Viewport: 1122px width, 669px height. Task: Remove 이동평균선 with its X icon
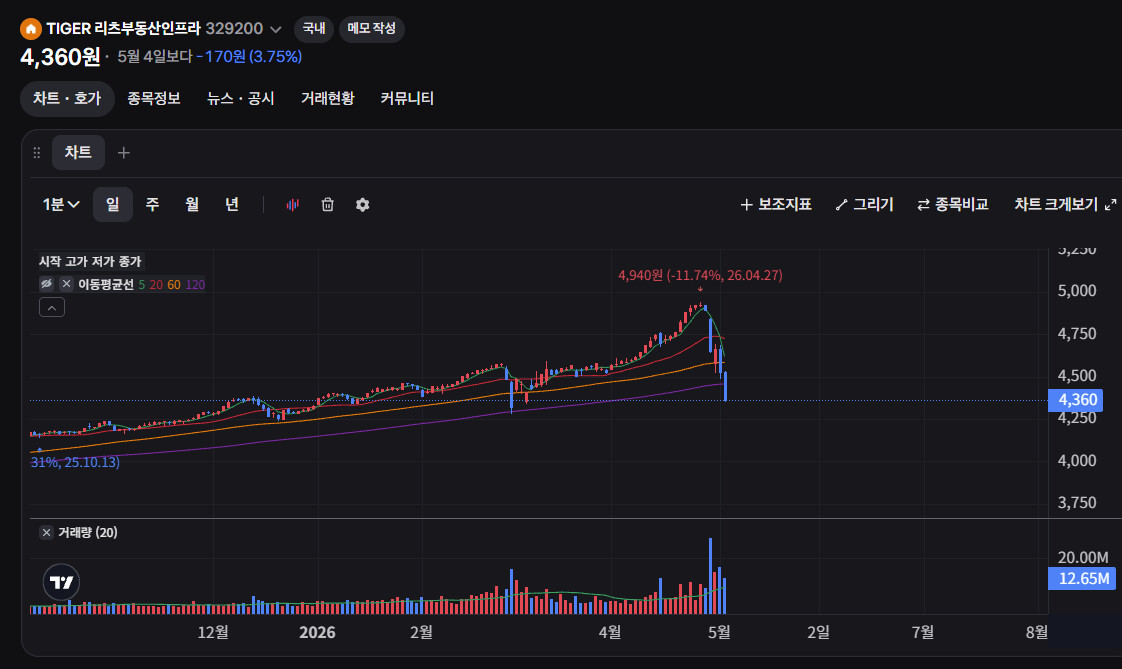click(x=67, y=284)
